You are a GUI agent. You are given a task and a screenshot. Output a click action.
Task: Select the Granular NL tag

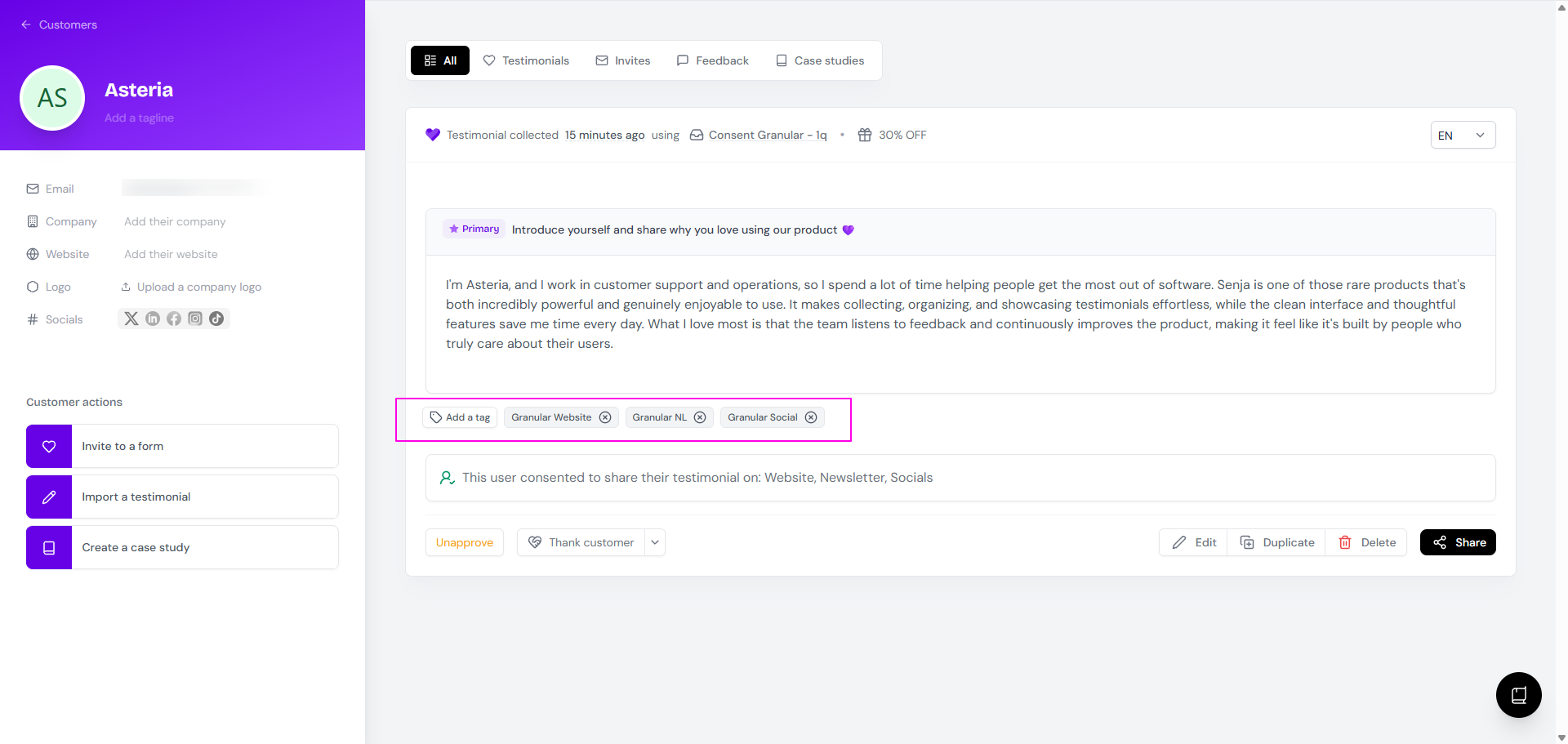coord(659,417)
